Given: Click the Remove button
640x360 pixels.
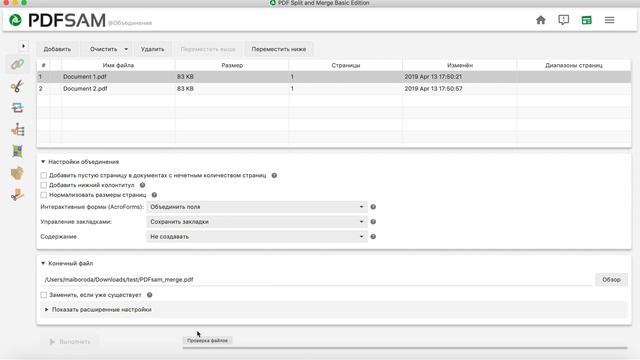Looking at the screenshot, I should coord(153,49).
